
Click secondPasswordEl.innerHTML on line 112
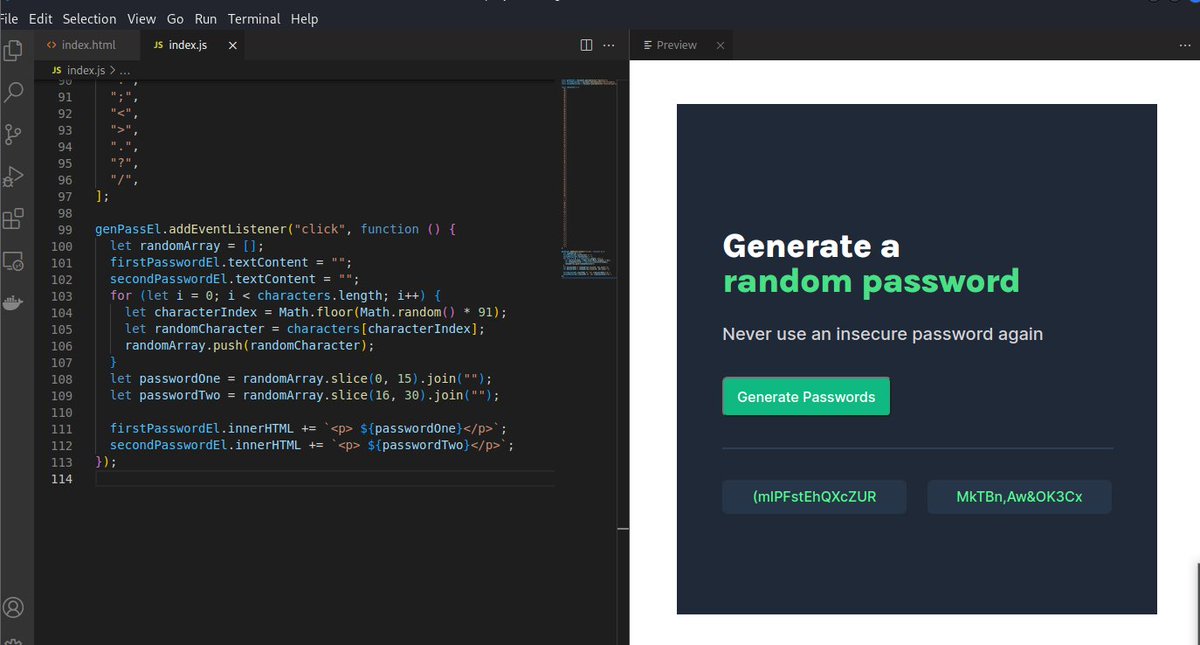point(205,445)
